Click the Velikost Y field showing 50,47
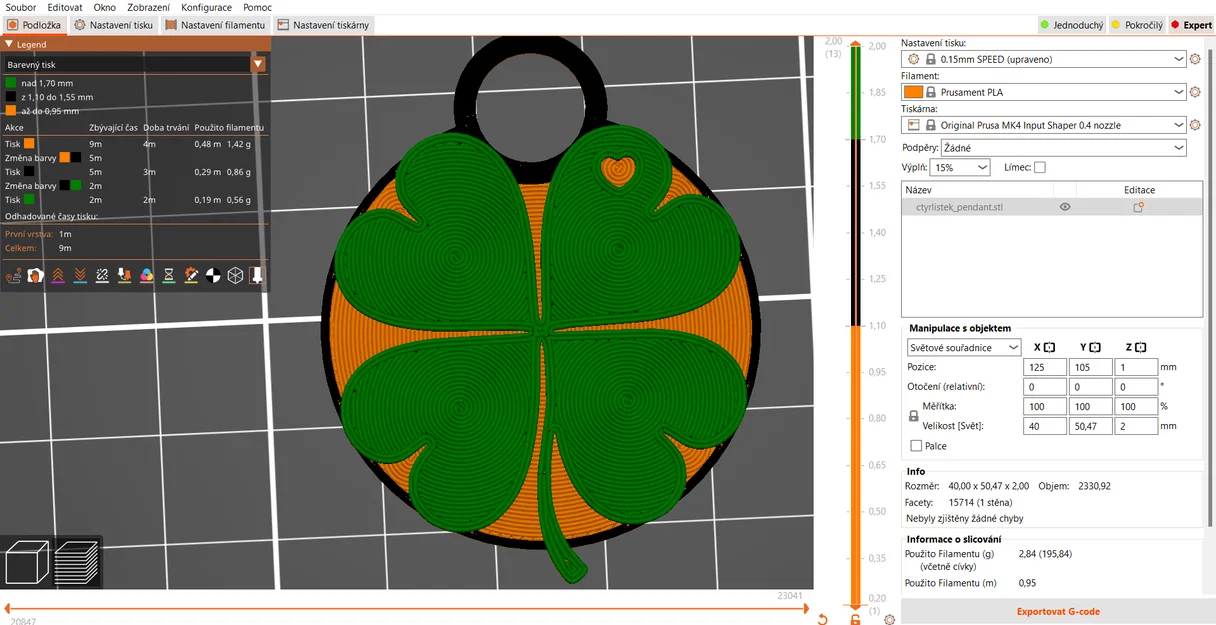The image size is (1216, 625). point(1090,426)
